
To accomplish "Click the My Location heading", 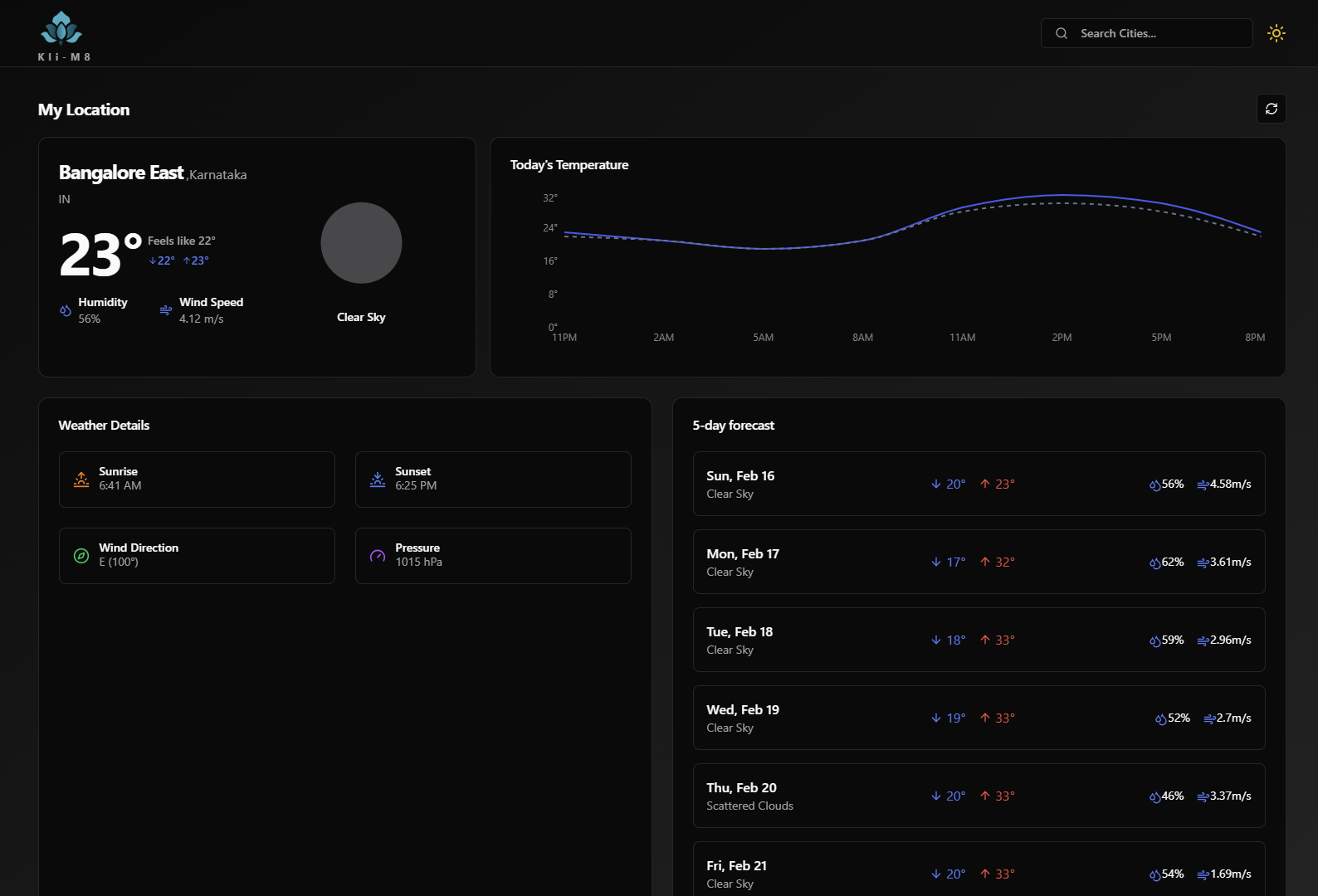I will pos(84,110).
